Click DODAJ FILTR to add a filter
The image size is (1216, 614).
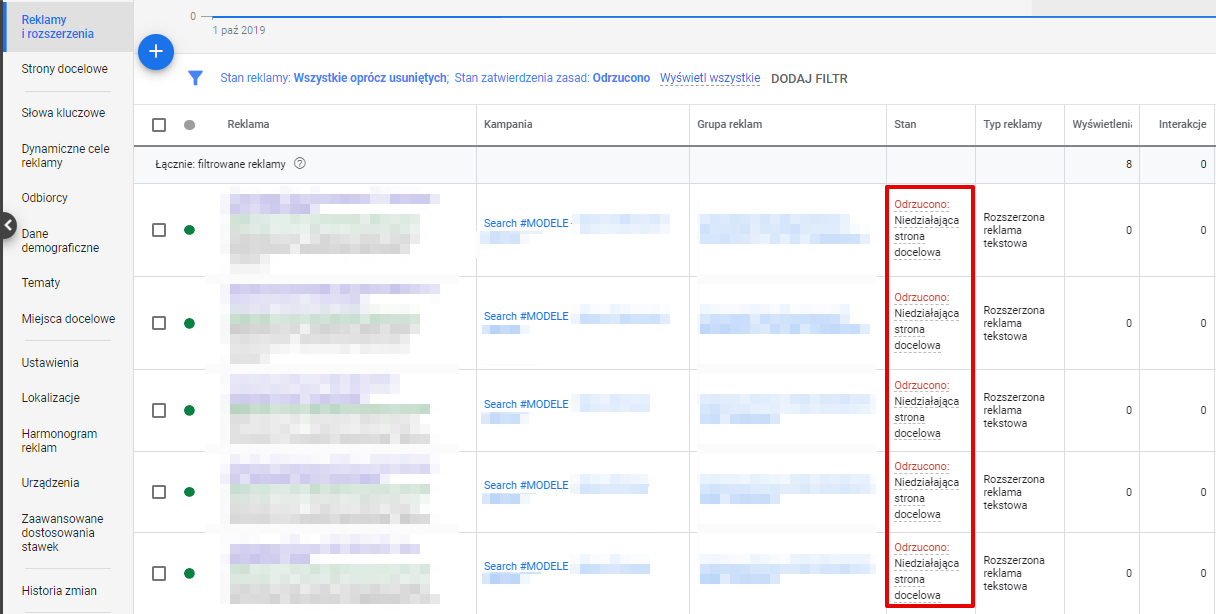pyautogui.click(x=808, y=78)
